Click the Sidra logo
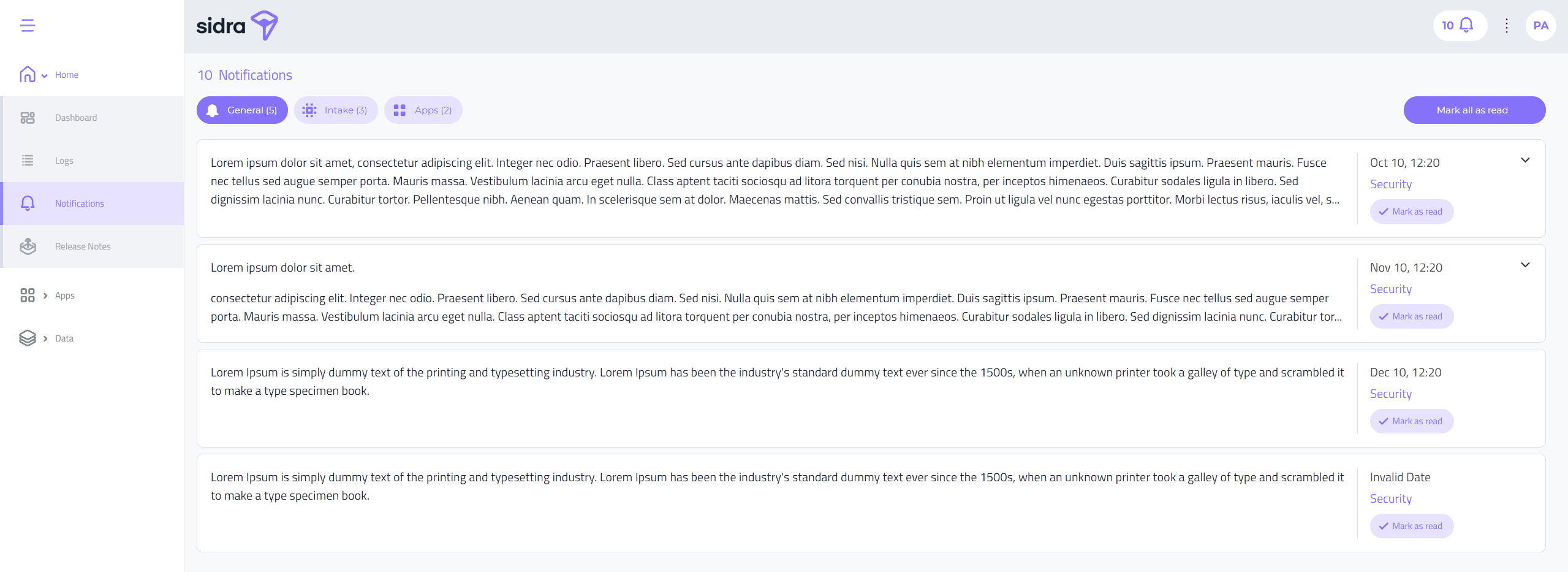 [x=237, y=26]
